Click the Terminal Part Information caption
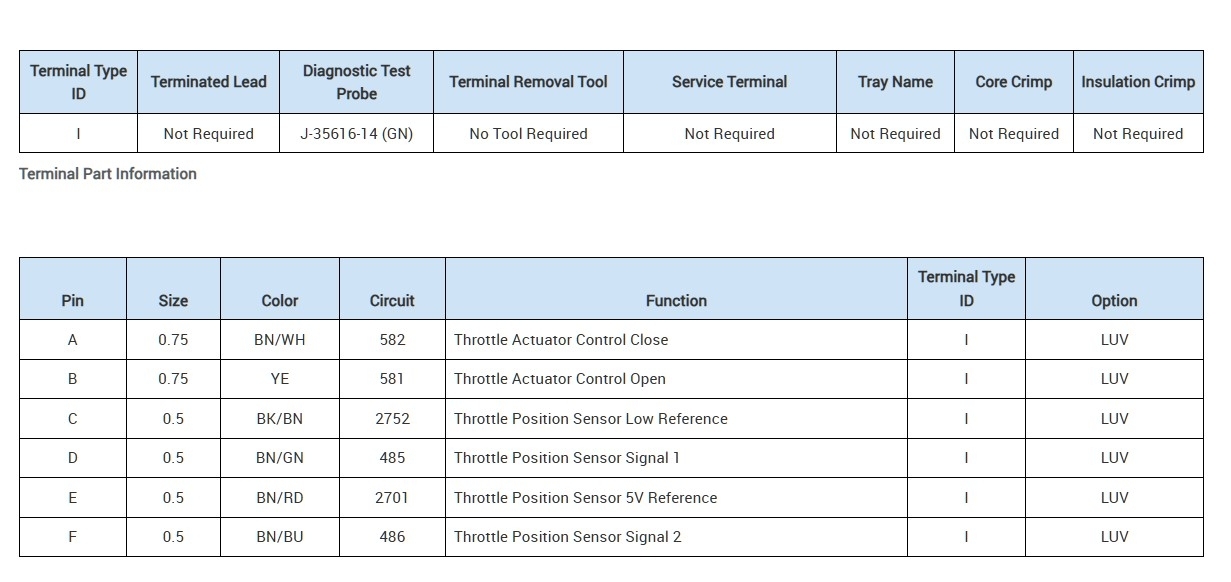 click(108, 174)
